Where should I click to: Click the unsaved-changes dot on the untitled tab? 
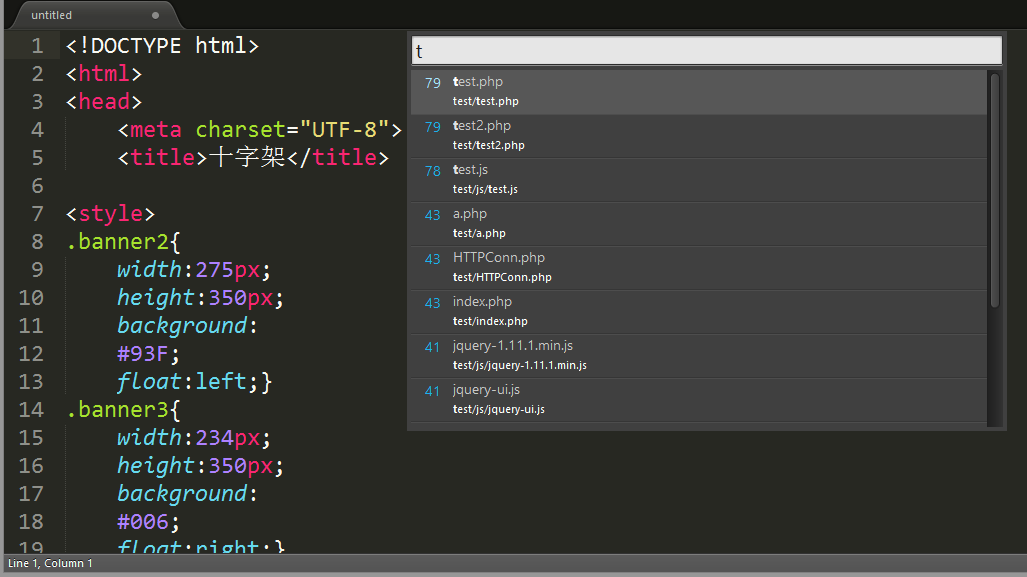tap(155, 15)
